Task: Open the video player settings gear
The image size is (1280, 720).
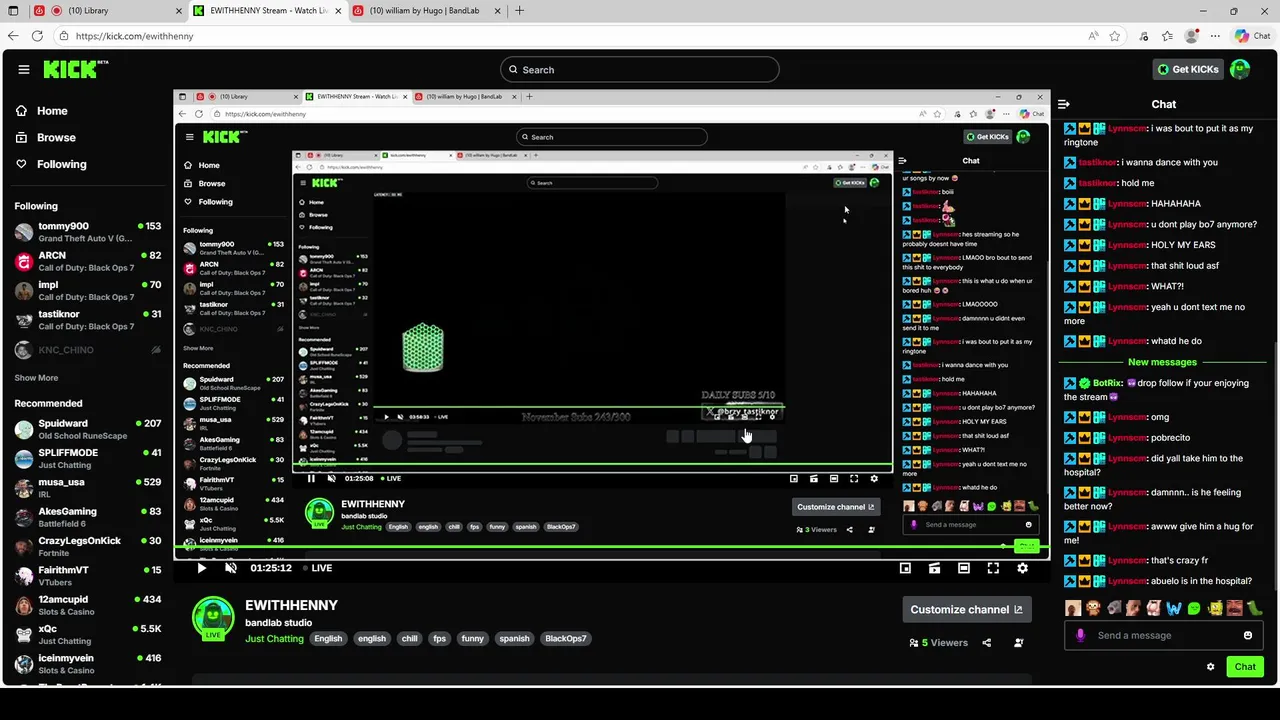Action: (1022, 568)
